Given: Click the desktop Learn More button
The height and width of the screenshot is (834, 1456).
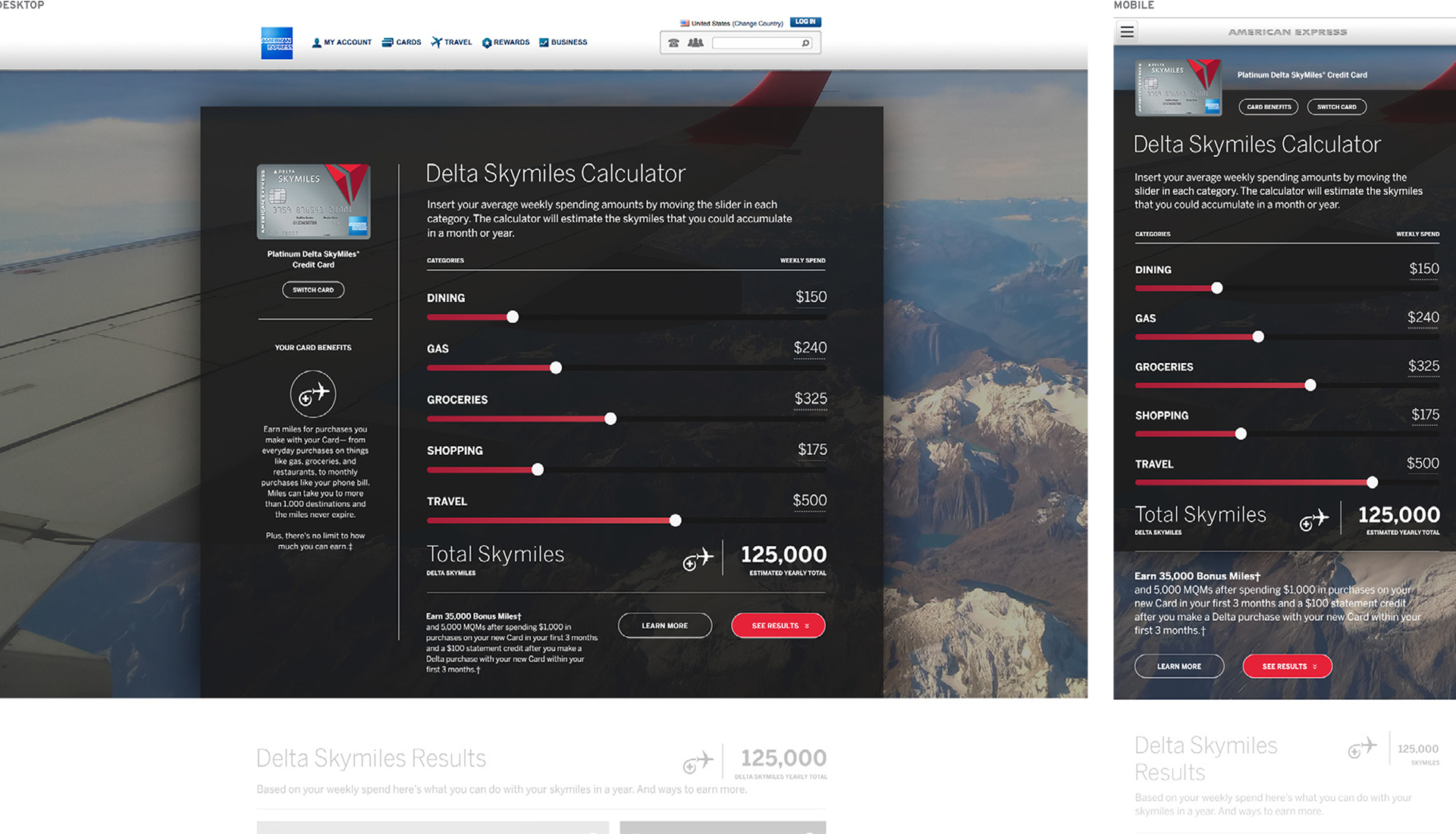Looking at the screenshot, I should coord(665,625).
